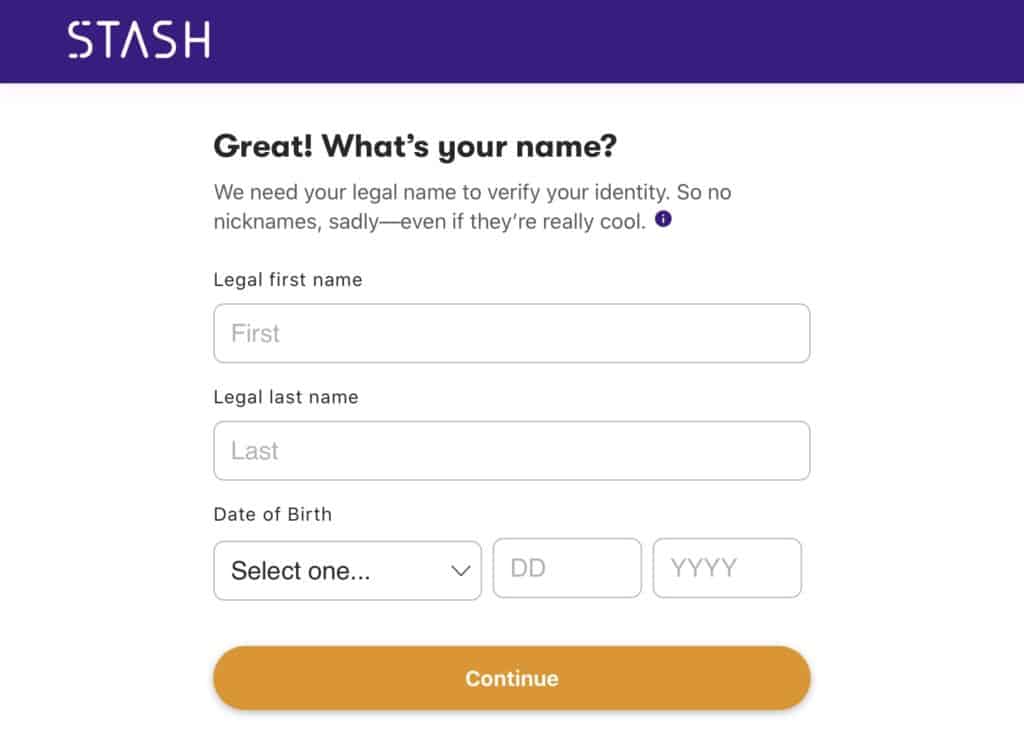Open the 'Select one...' month dropdown
Screen dimensions: 1024x736
tap(347, 570)
